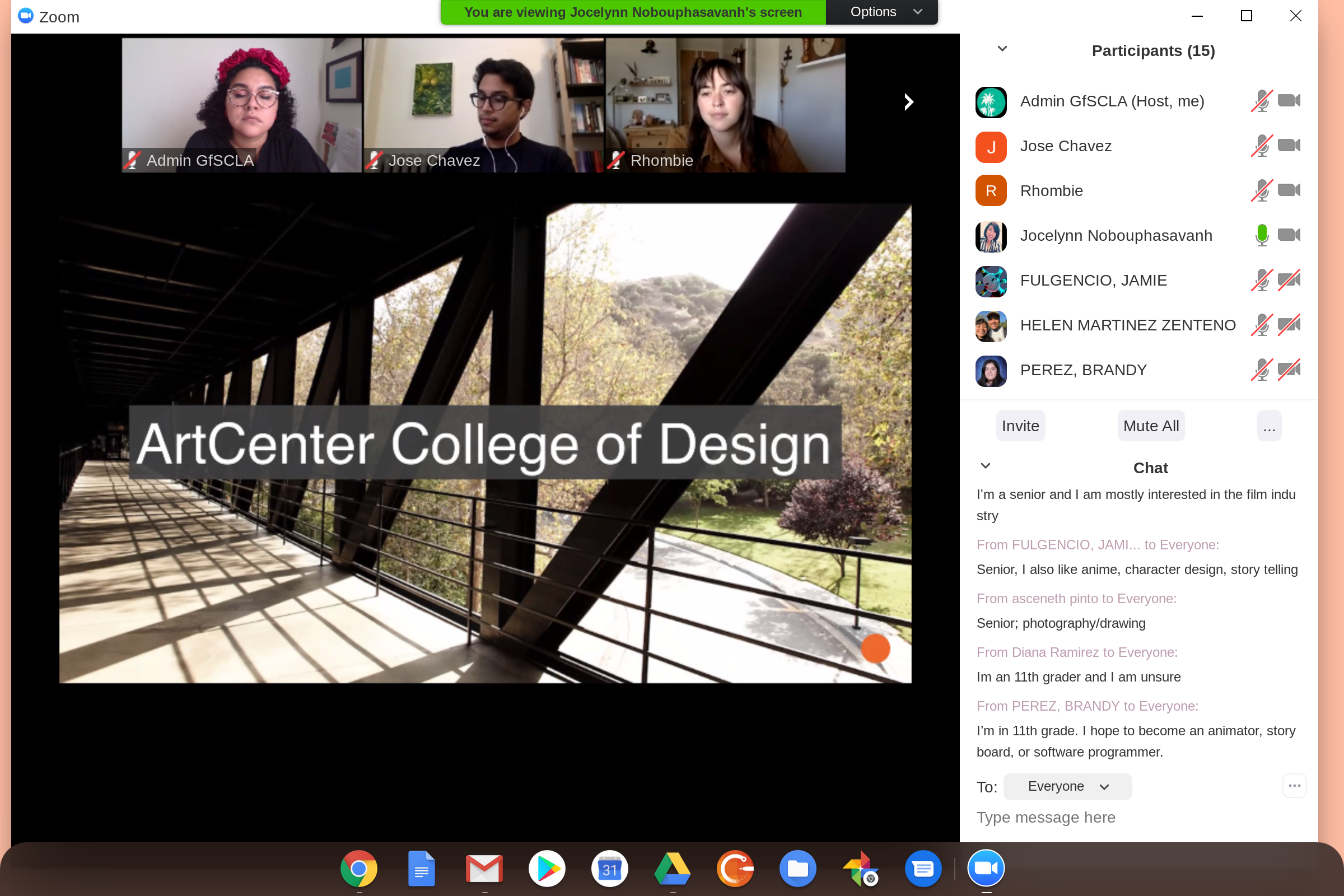Unmute Rhombie's microphone icon
The width and height of the screenshot is (1344, 896).
[1262, 190]
